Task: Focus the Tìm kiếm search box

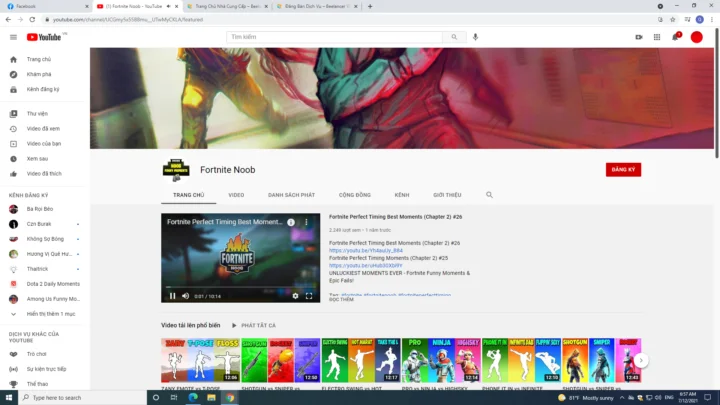Action: tap(334, 37)
